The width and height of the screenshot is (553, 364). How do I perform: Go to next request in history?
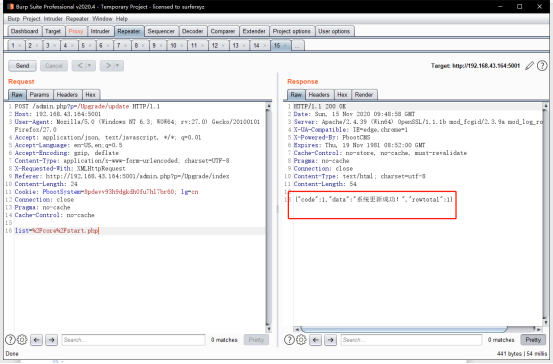click(x=108, y=66)
